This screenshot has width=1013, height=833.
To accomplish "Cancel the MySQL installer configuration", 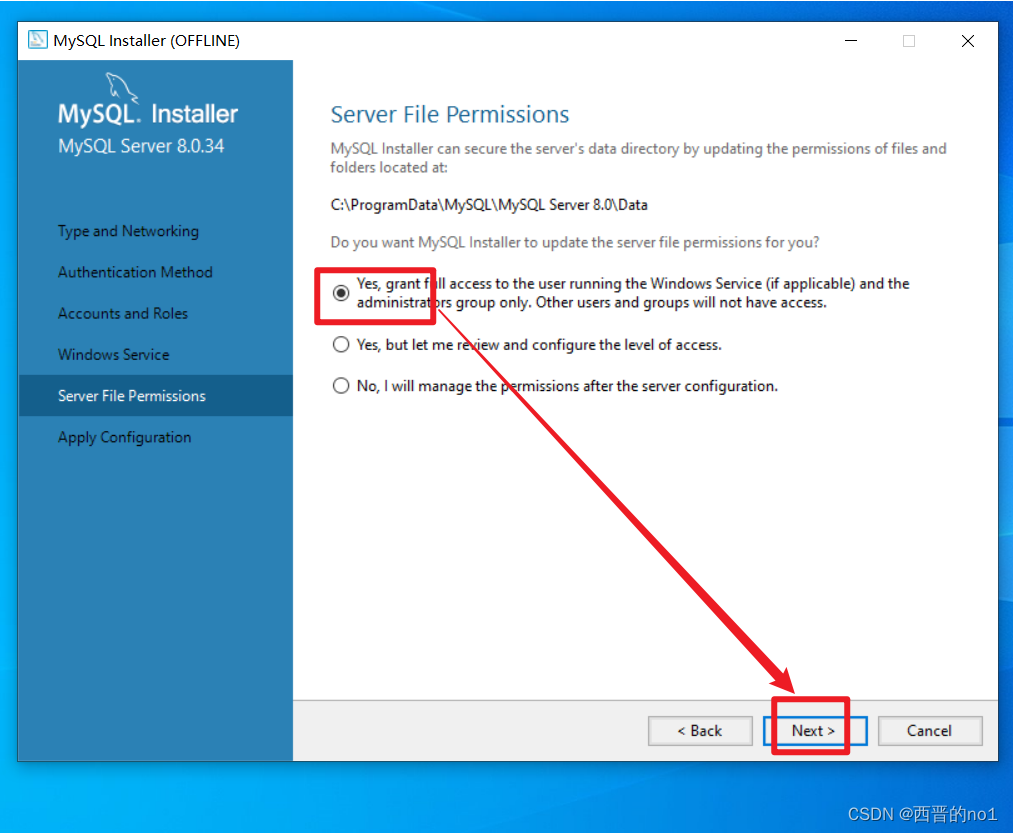I will [x=930, y=731].
